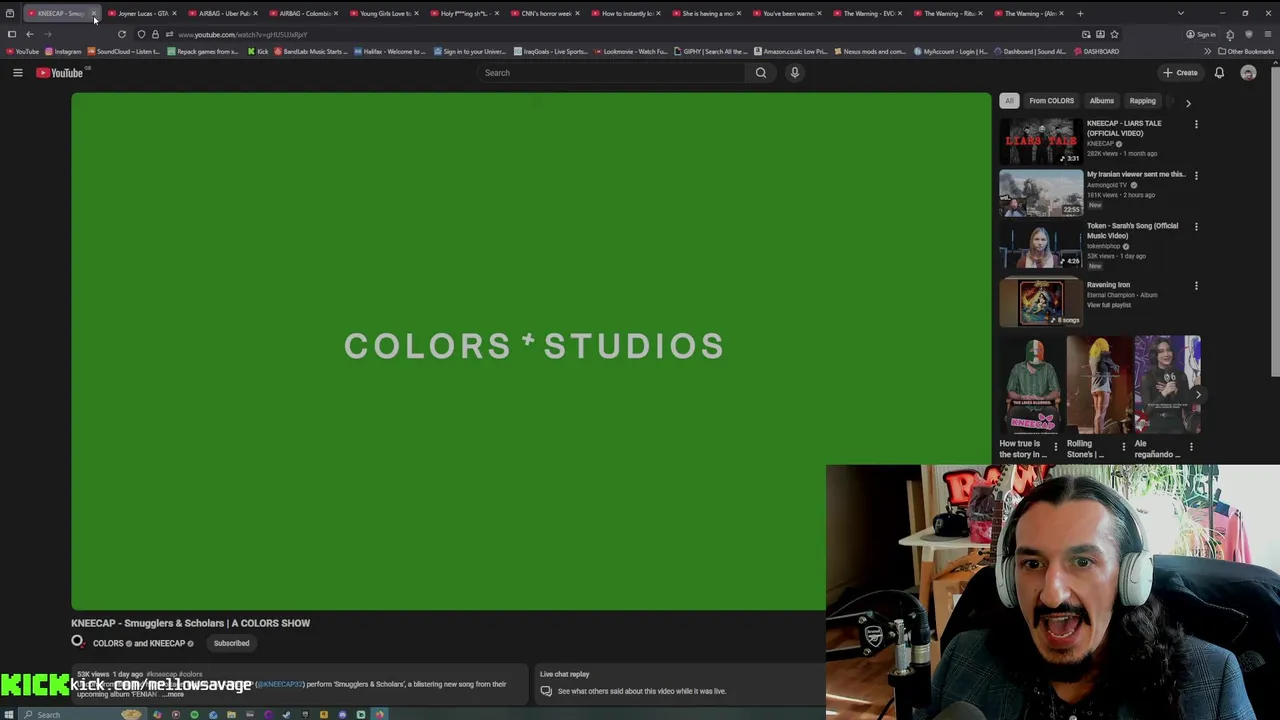This screenshot has width=1280, height=720.
Task: Open options for Iranian viewer video
Action: click(x=1196, y=176)
